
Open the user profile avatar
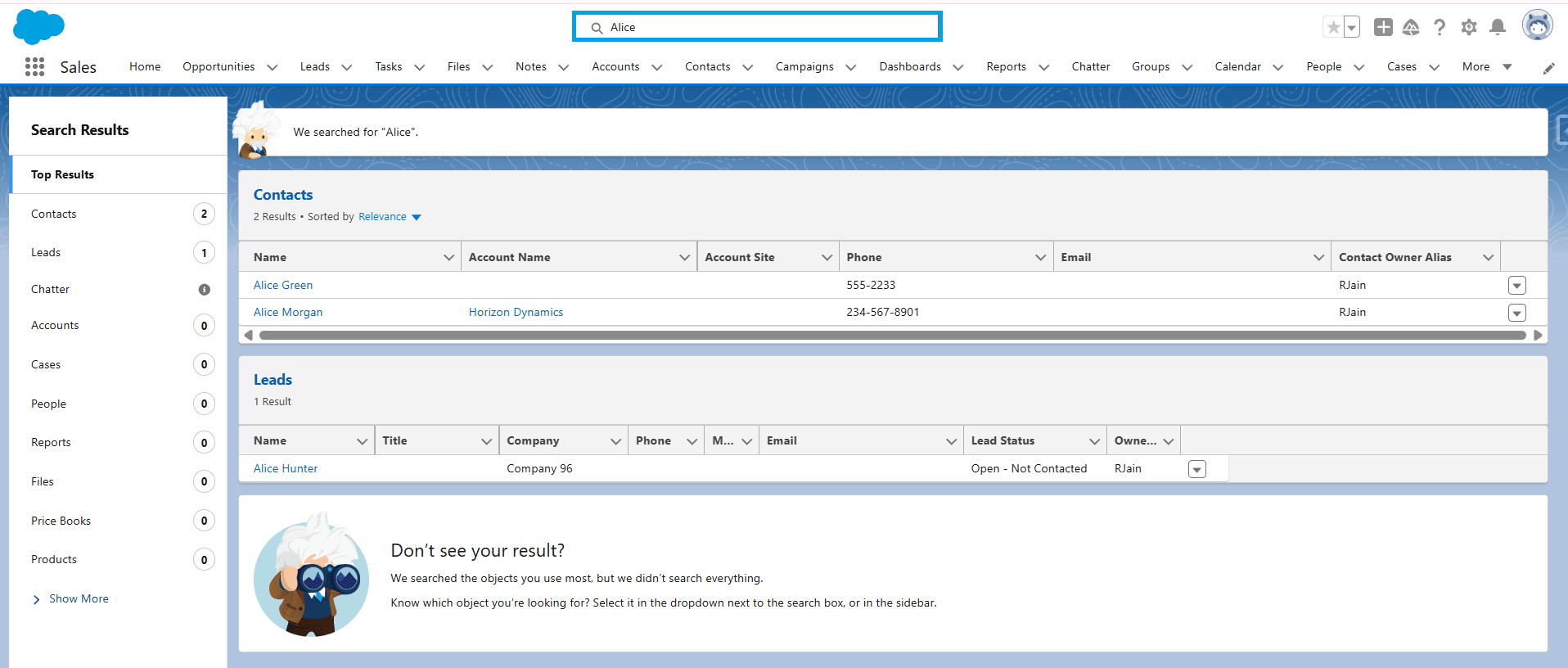(1538, 25)
